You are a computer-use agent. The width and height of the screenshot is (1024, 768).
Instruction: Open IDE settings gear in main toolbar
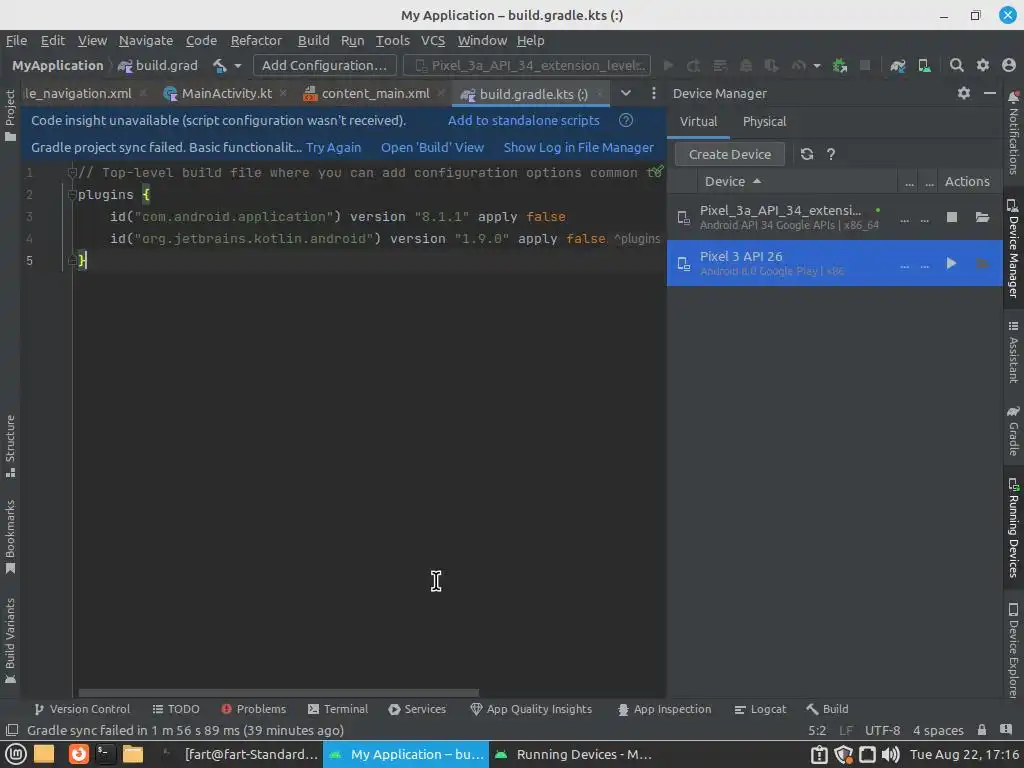(x=983, y=65)
